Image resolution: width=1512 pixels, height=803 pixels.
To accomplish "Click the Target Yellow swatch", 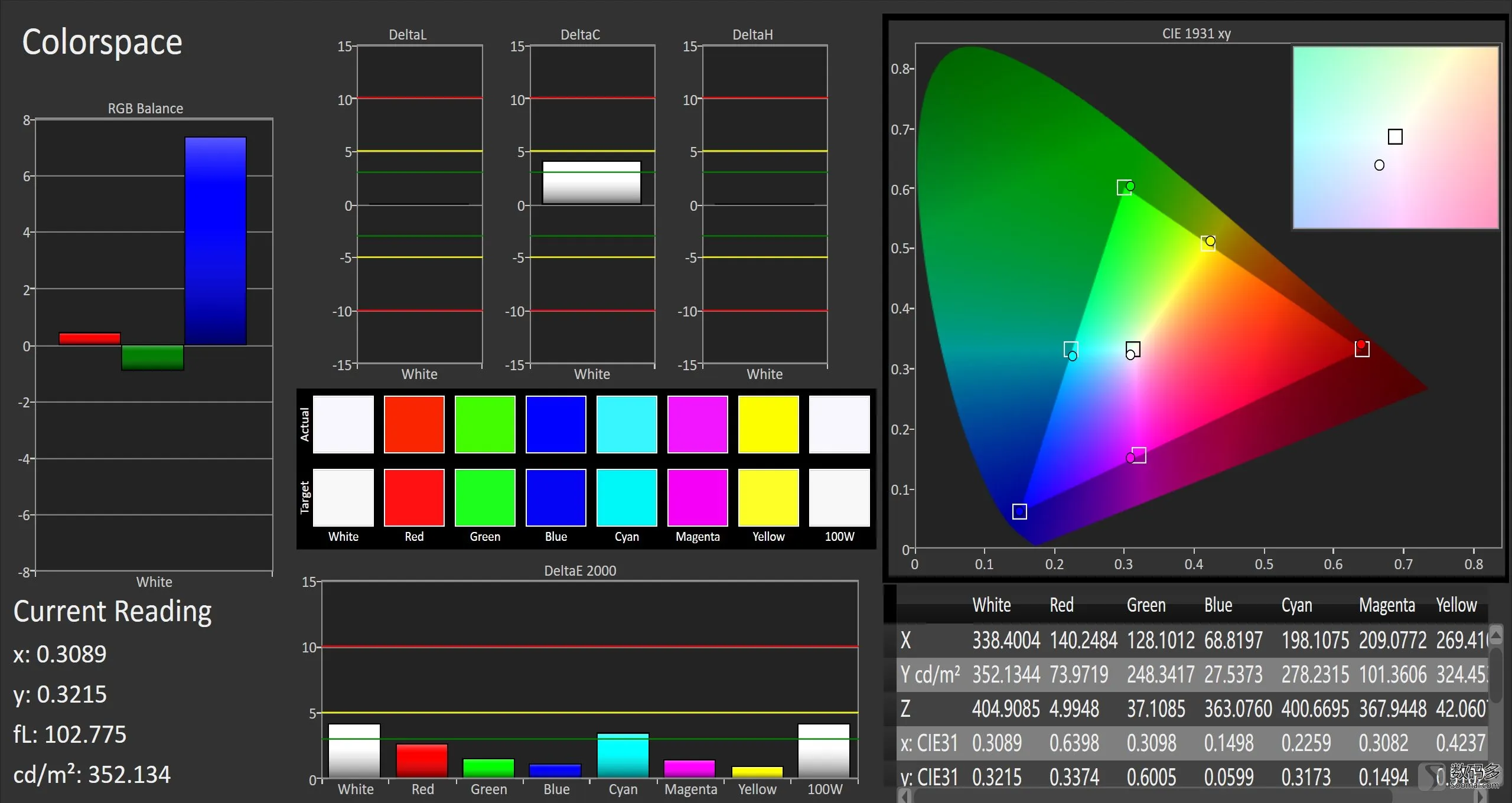I will pyautogui.click(x=768, y=497).
